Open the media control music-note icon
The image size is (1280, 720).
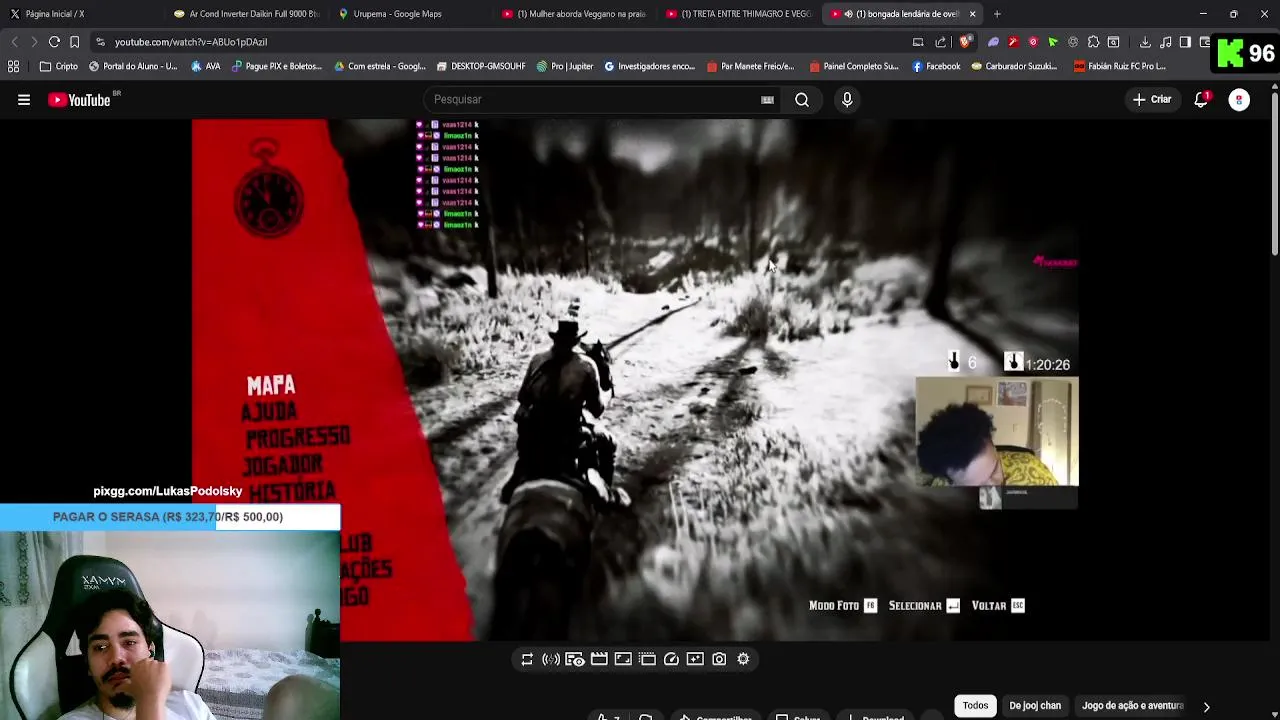[1166, 42]
